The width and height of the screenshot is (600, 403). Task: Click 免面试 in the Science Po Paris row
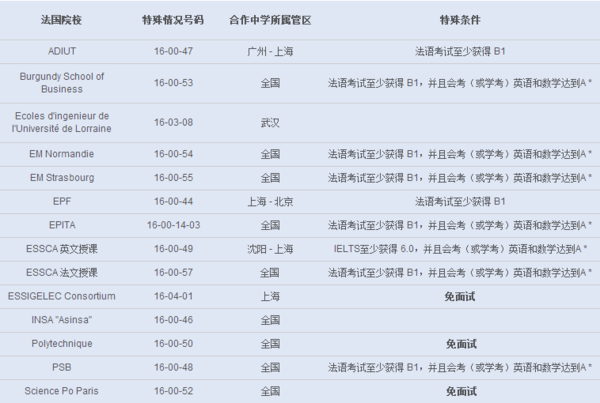[x=461, y=391]
